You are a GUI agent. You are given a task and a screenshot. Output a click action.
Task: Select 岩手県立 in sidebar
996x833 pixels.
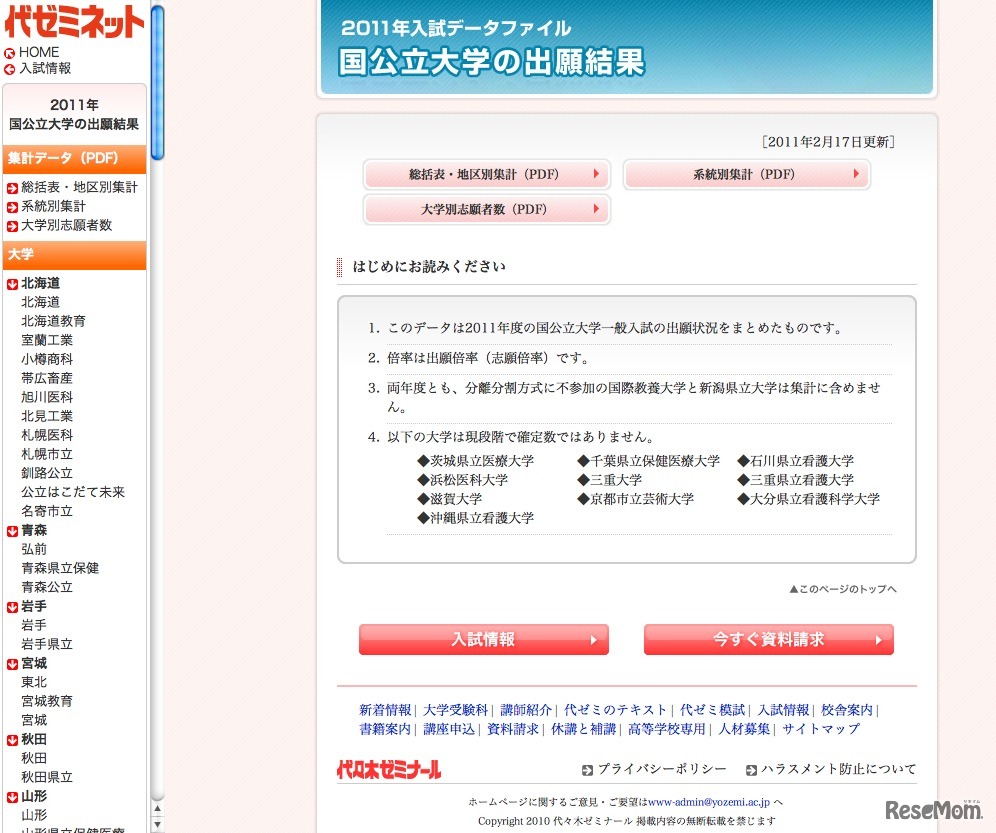click(x=47, y=644)
